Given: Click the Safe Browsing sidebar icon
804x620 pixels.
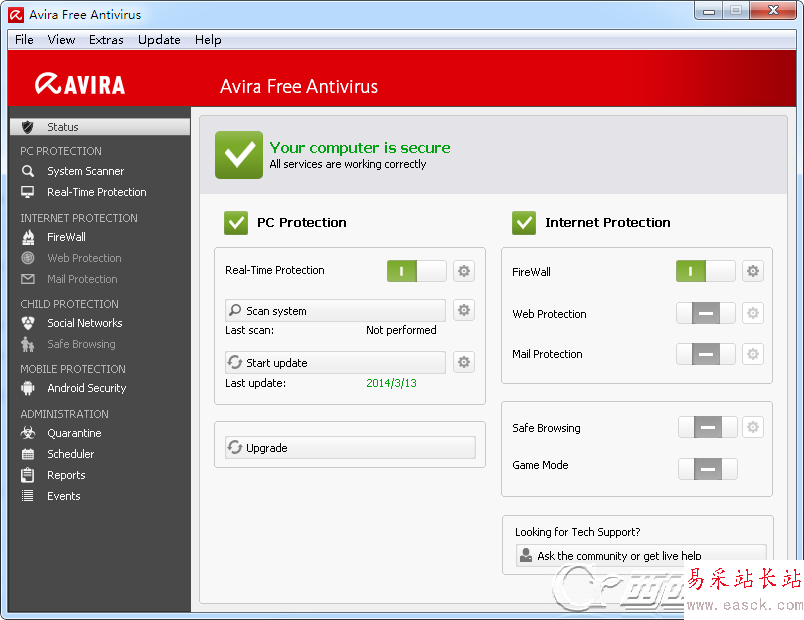Looking at the screenshot, I should [x=28, y=344].
